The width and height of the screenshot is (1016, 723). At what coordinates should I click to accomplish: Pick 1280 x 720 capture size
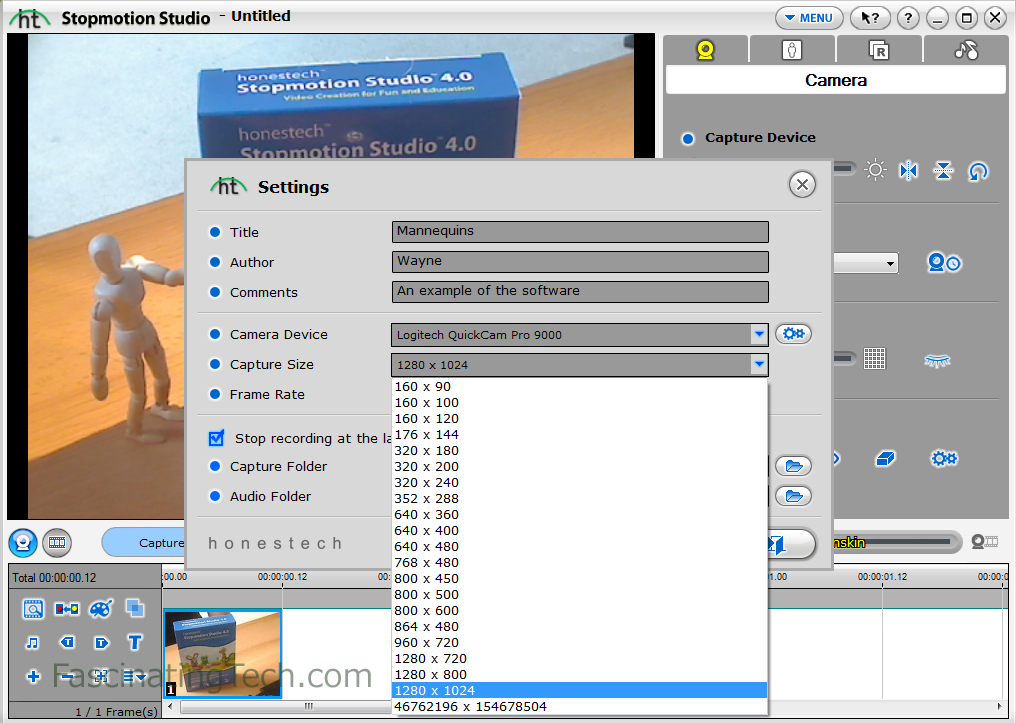[580, 658]
